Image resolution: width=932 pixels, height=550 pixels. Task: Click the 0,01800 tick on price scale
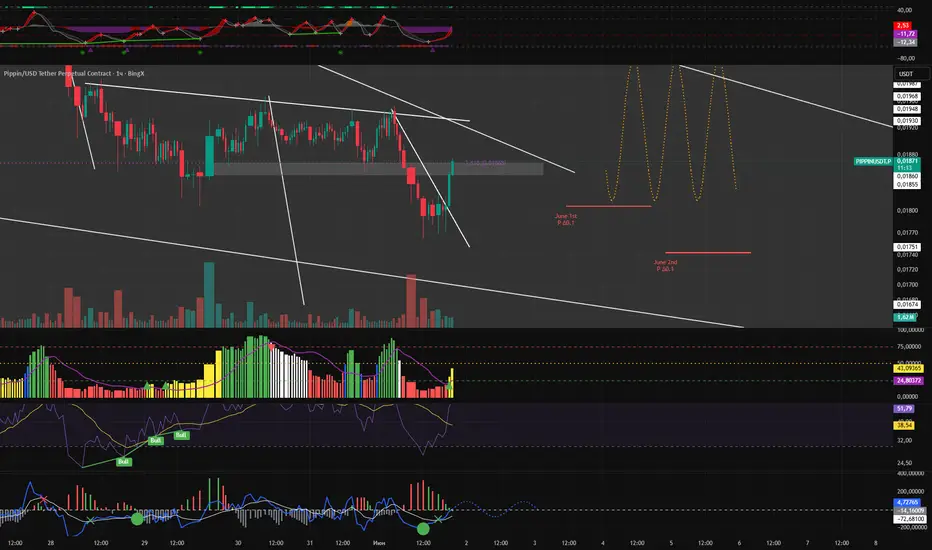(907, 210)
